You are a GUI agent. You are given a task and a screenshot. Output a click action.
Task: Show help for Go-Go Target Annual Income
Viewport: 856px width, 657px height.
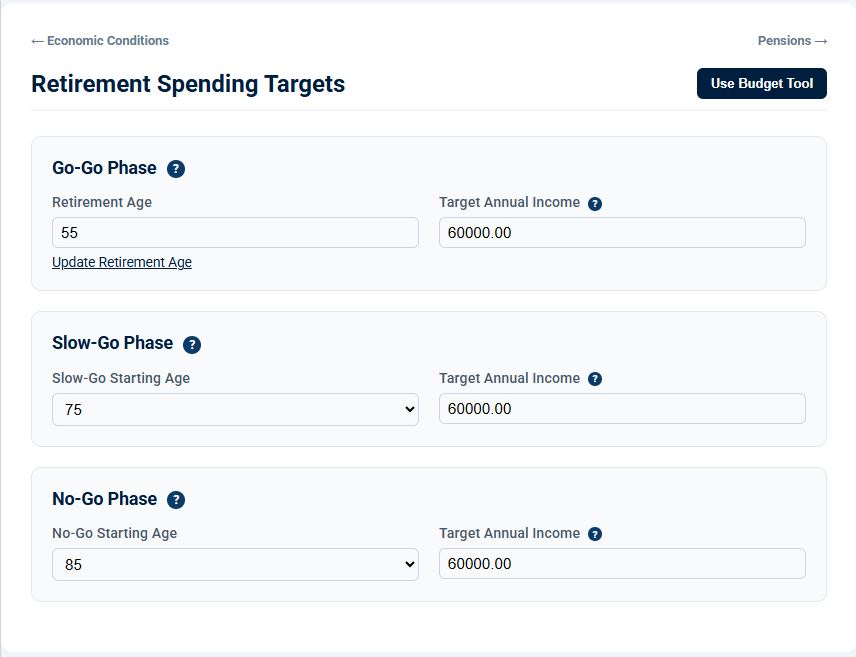point(595,204)
